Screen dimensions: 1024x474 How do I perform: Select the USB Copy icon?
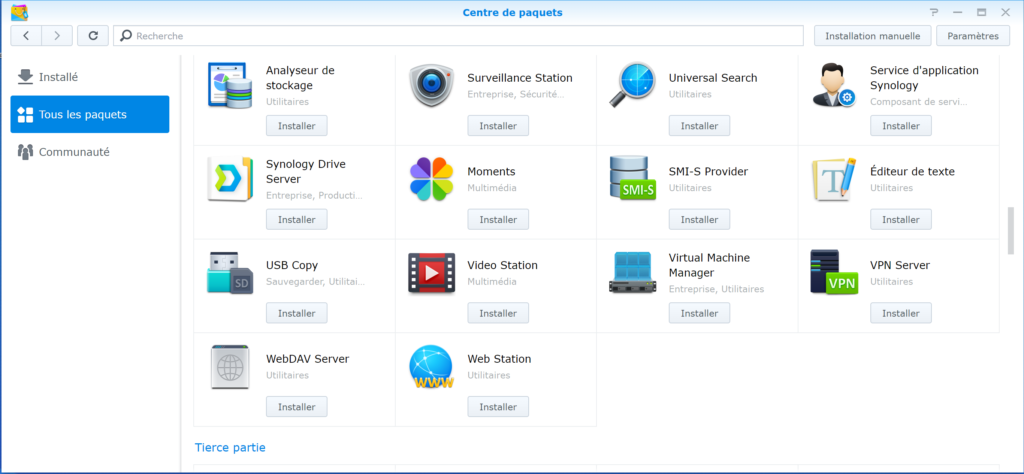pyautogui.click(x=230, y=273)
